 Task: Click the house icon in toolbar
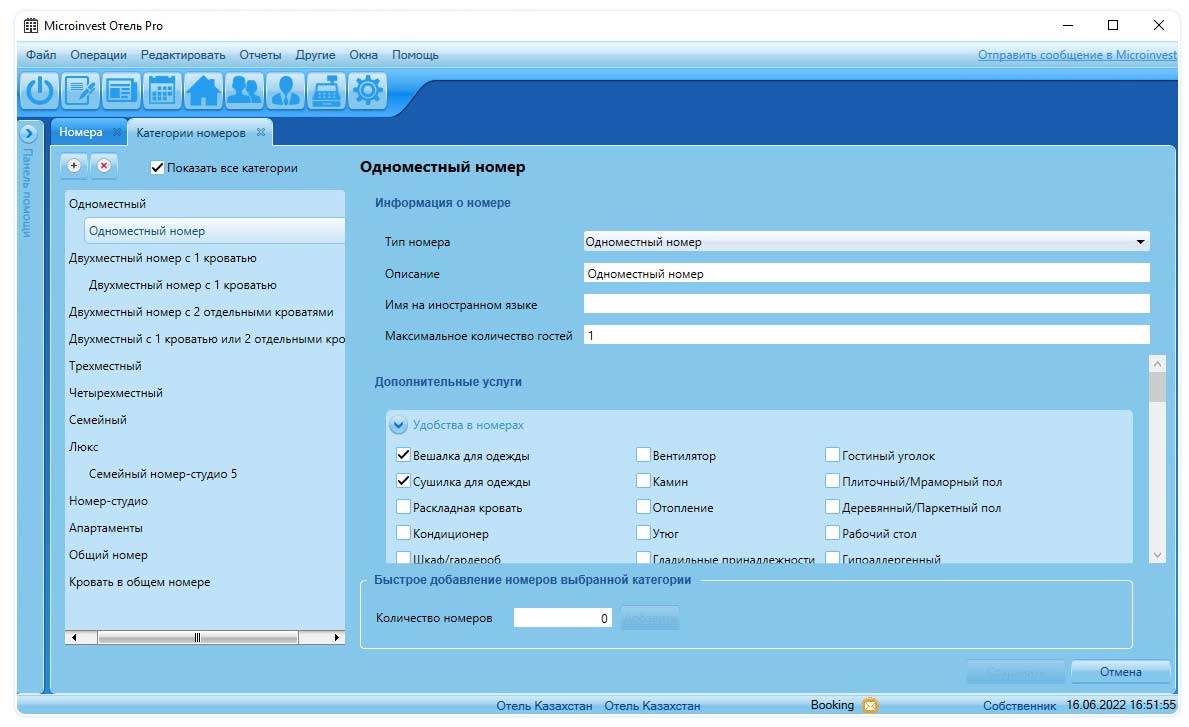[203, 92]
